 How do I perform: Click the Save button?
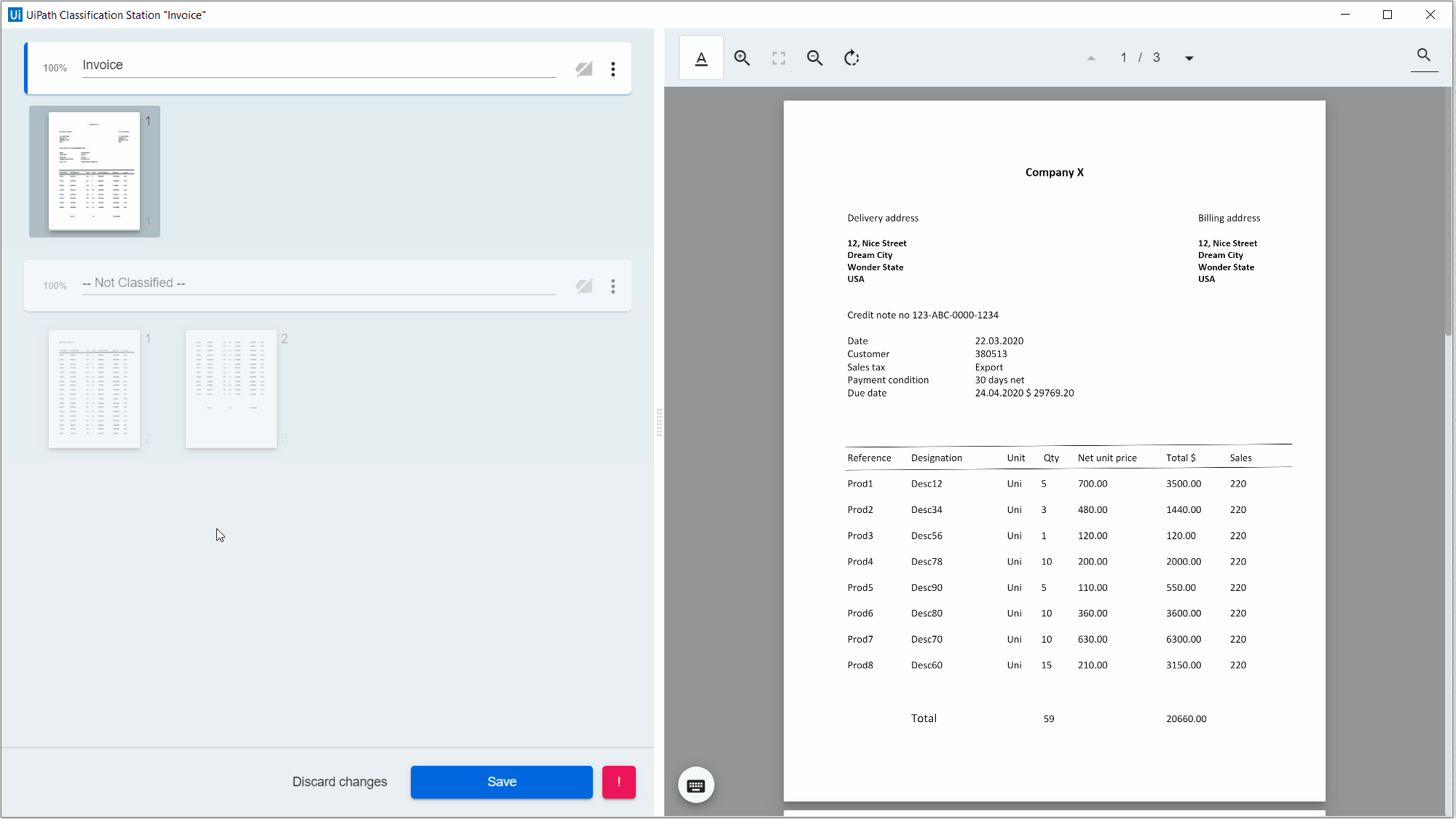coord(502,782)
